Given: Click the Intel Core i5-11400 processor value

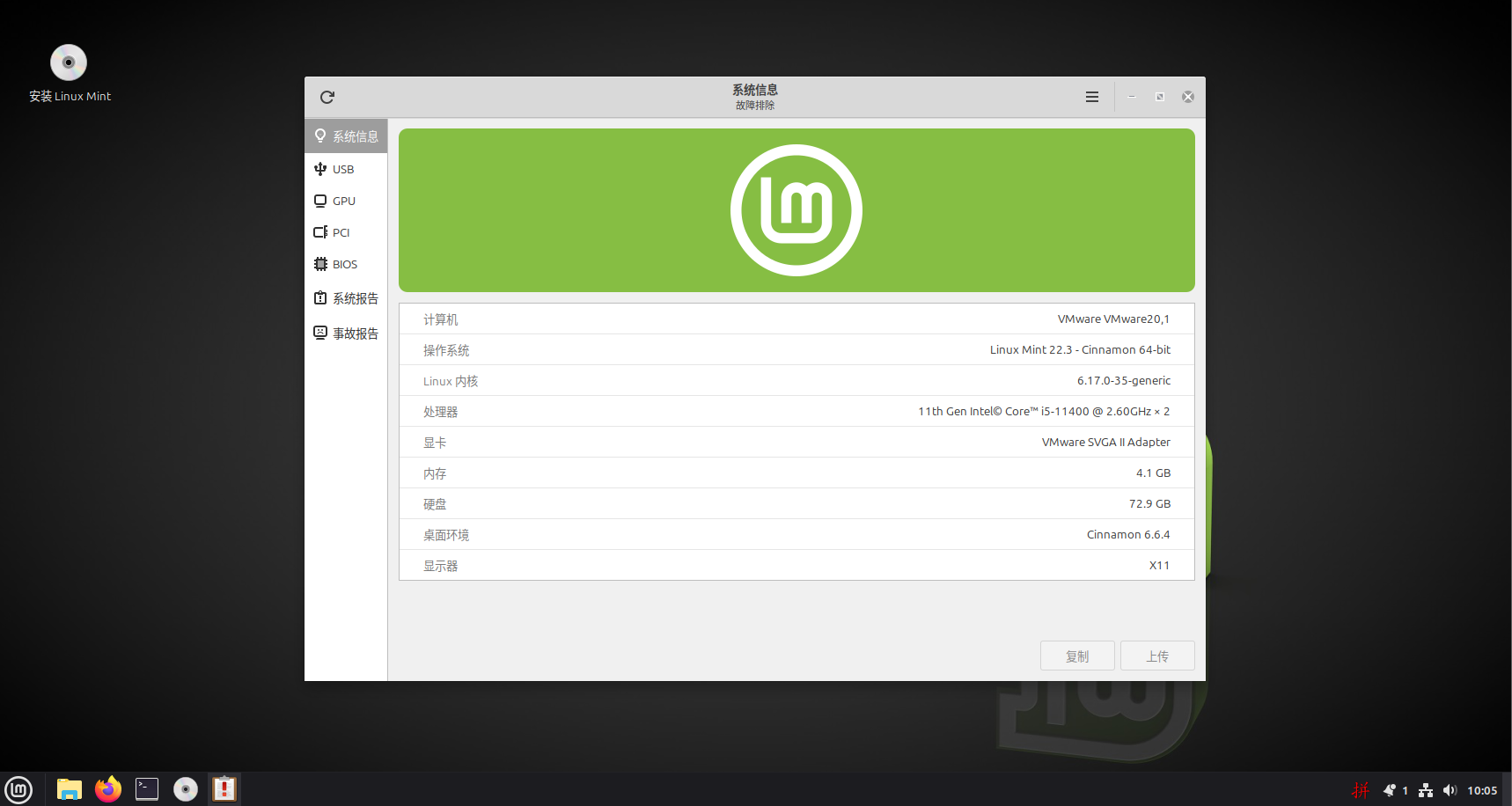Looking at the screenshot, I should (x=1044, y=412).
